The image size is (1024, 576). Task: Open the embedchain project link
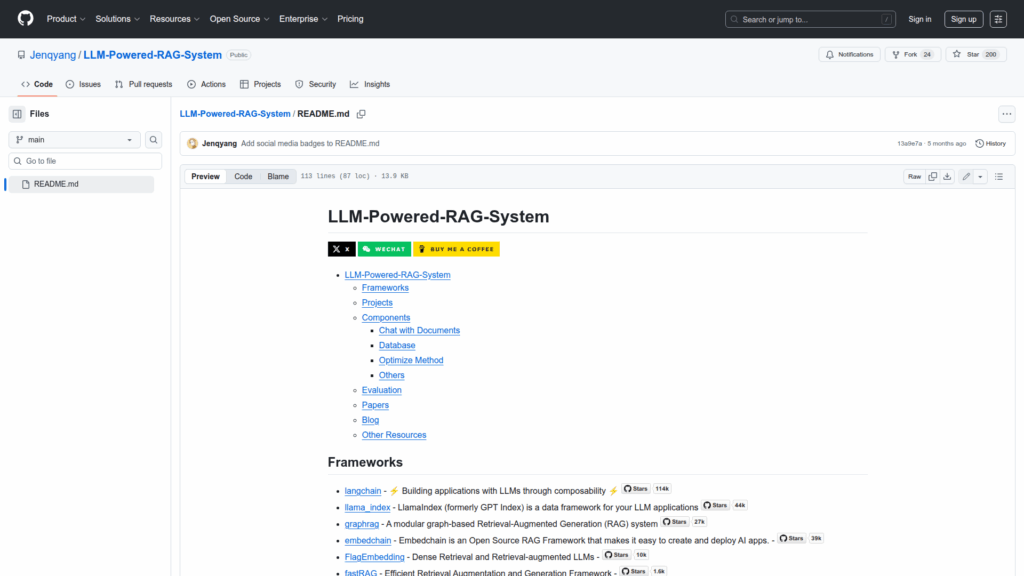(368, 541)
